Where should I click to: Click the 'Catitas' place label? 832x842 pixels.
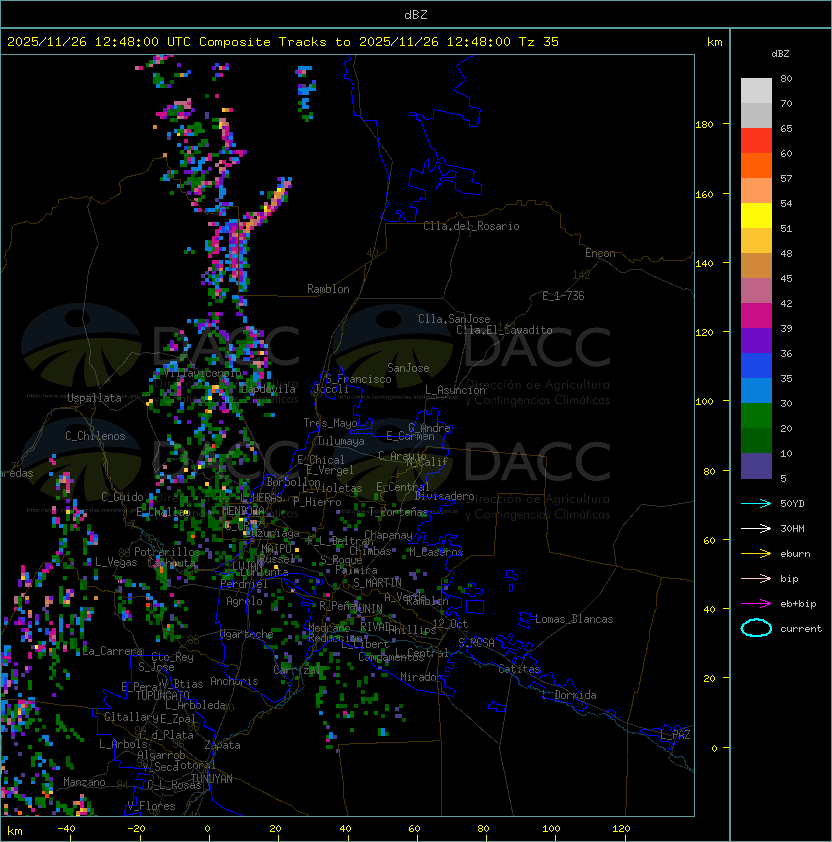(x=519, y=669)
